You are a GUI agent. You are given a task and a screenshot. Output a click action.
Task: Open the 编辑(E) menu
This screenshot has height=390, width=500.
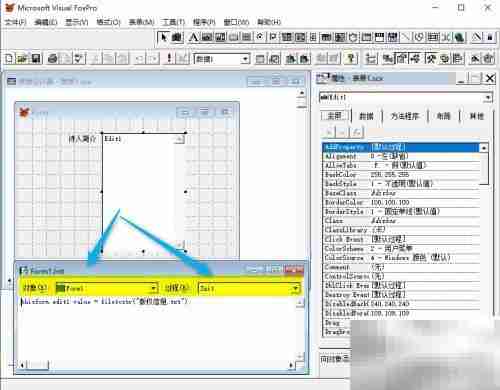pos(46,22)
